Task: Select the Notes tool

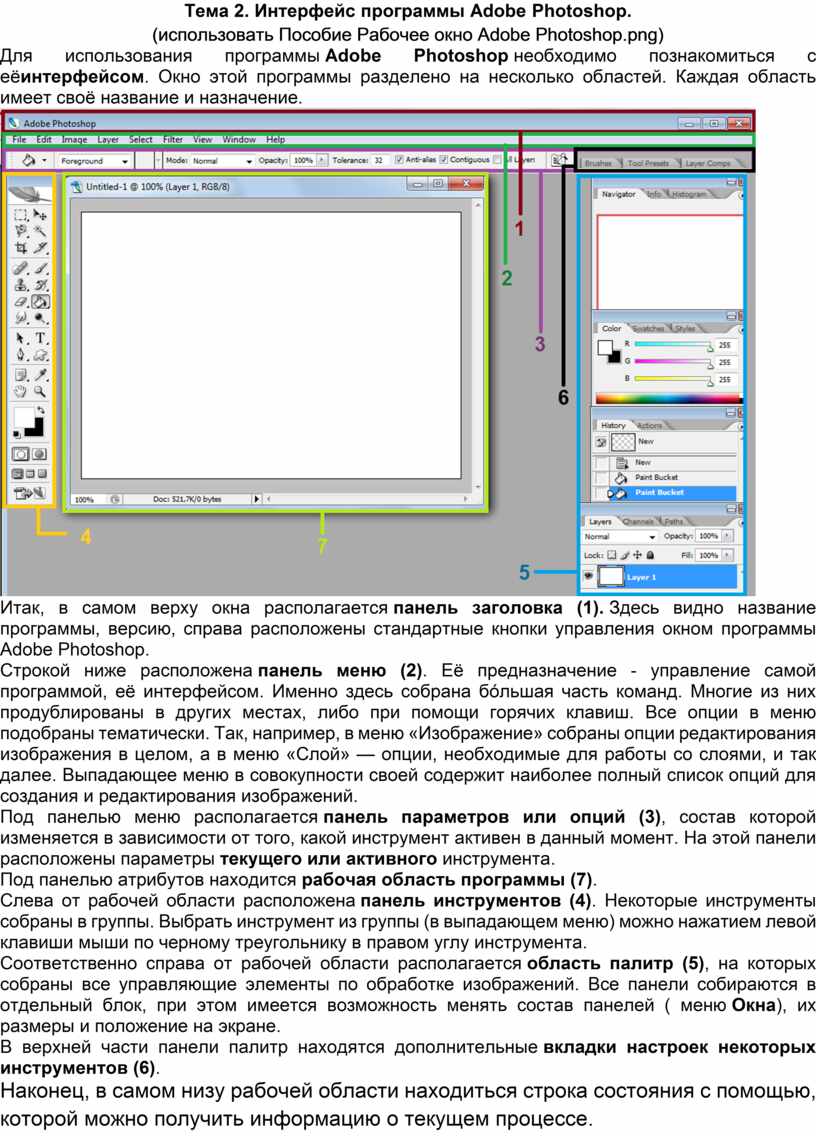Action: [x=21, y=375]
